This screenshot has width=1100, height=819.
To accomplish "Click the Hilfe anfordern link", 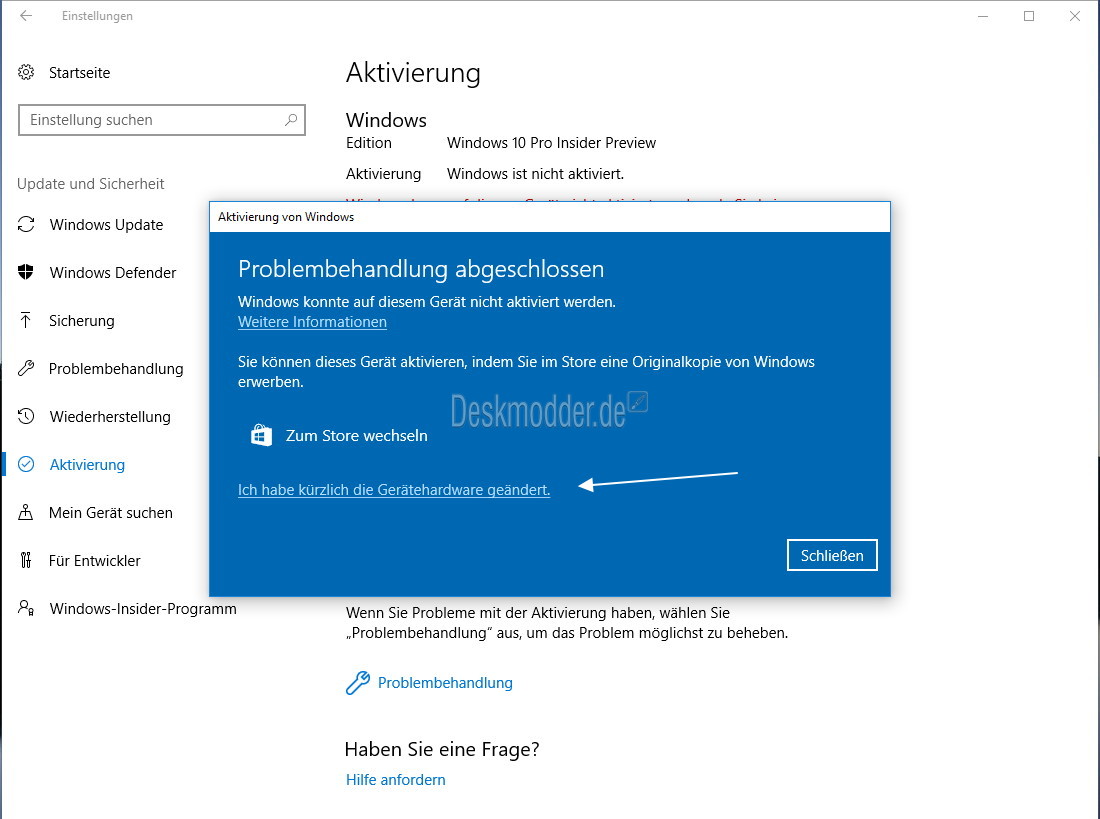I will pos(396,780).
